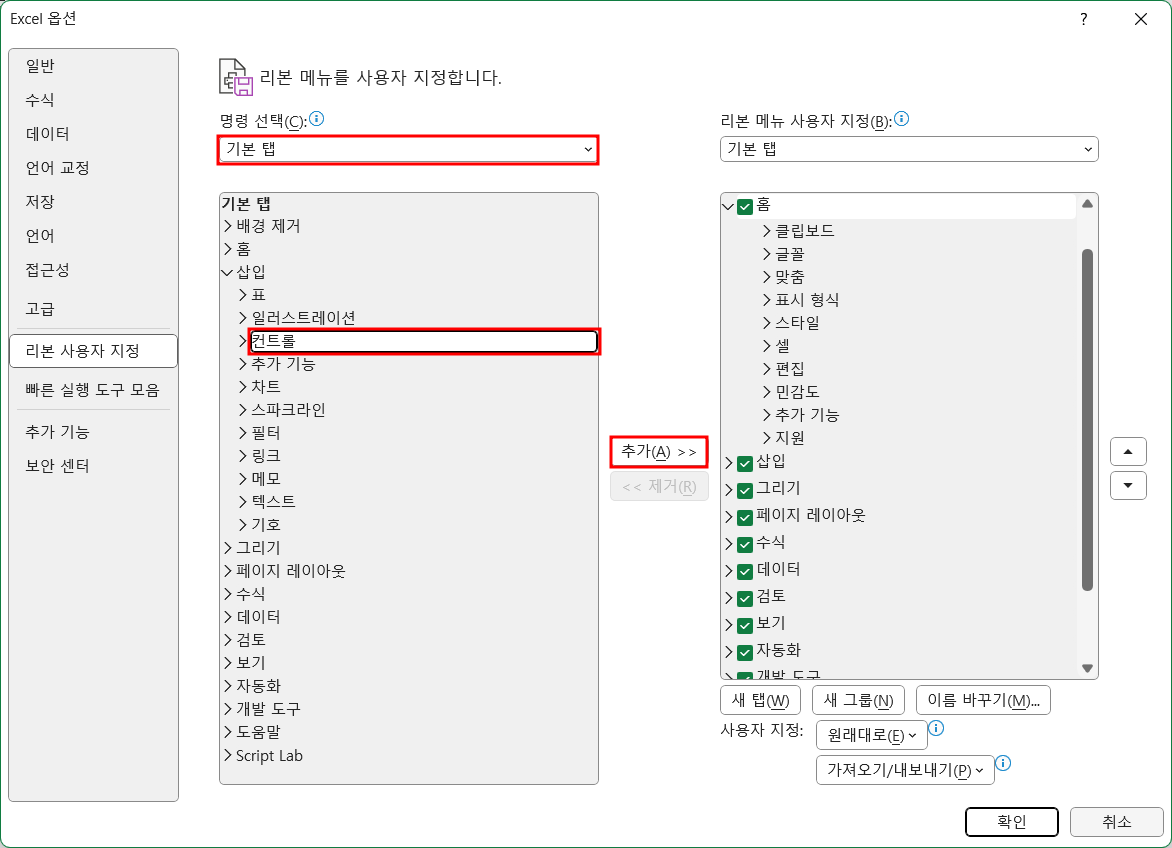Select 컨트롤 item in left tree

pos(424,341)
